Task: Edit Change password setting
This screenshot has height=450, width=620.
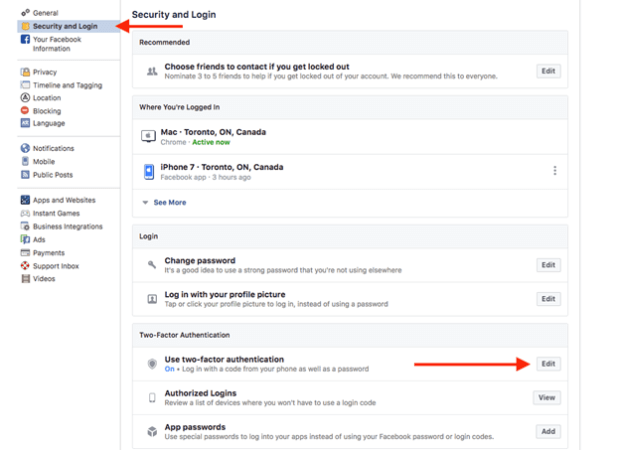Action: click(547, 265)
